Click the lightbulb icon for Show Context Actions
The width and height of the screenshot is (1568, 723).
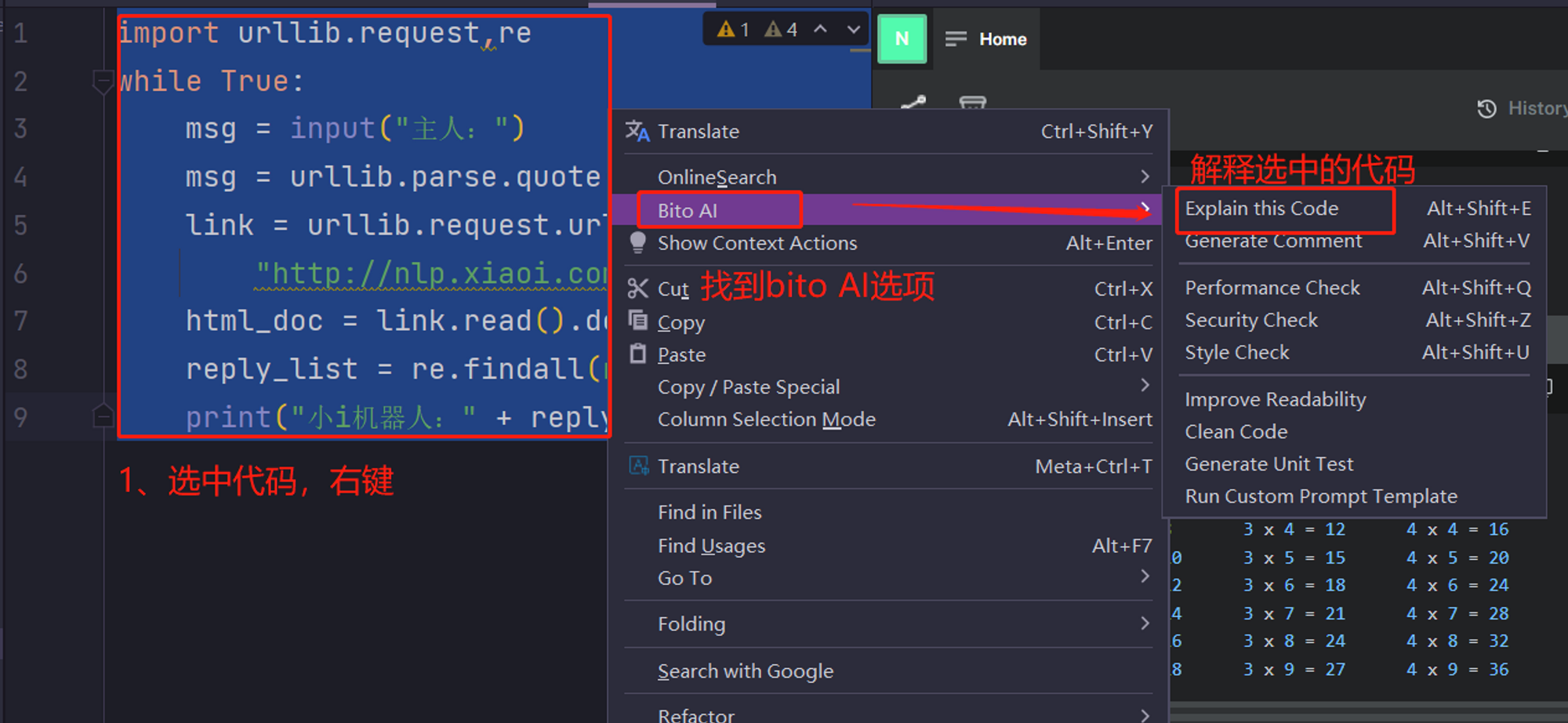[x=638, y=243]
